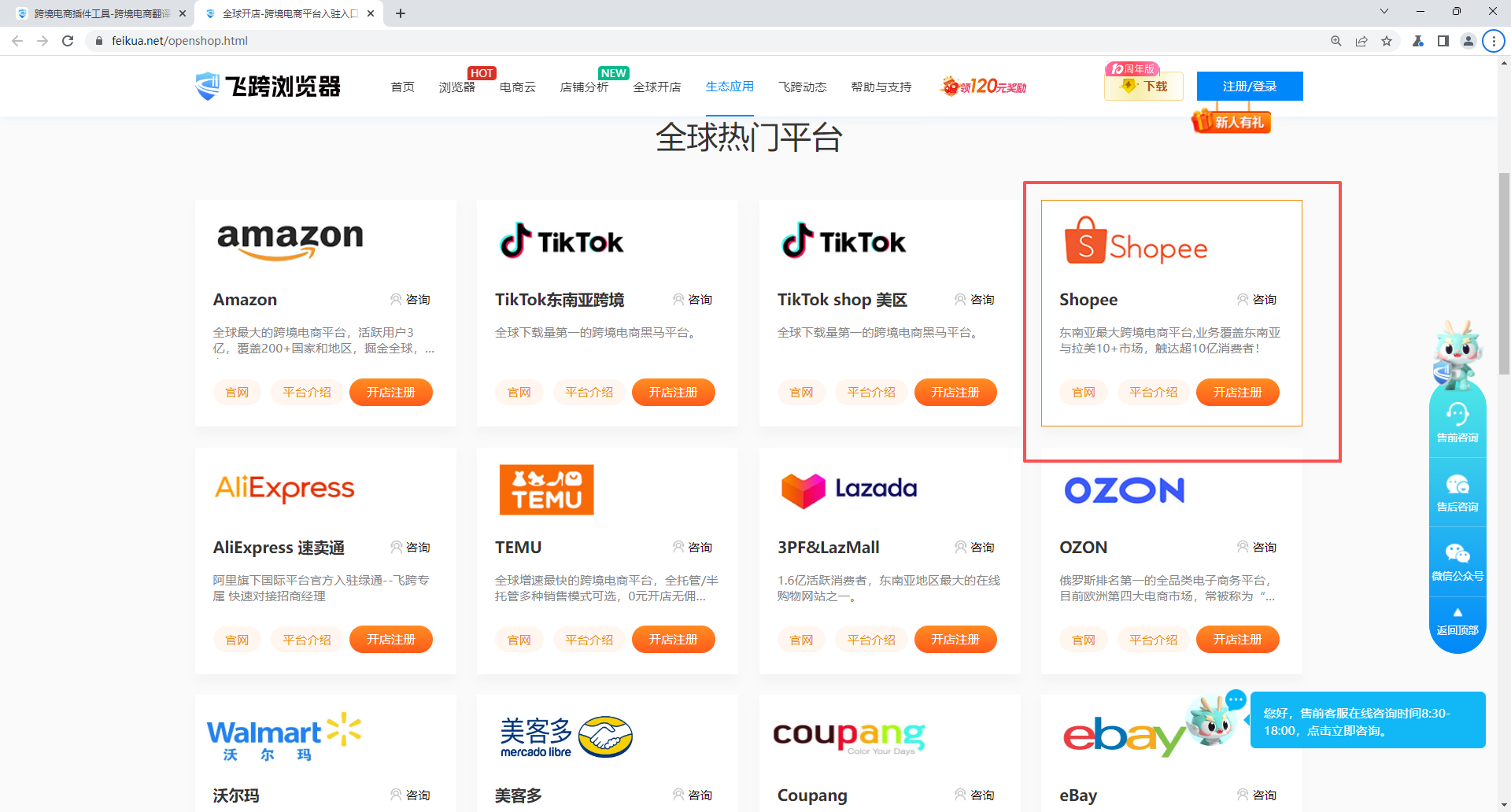The height and width of the screenshot is (812, 1511).
Task: Click the TEMU logo
Action: coord(546,489)
